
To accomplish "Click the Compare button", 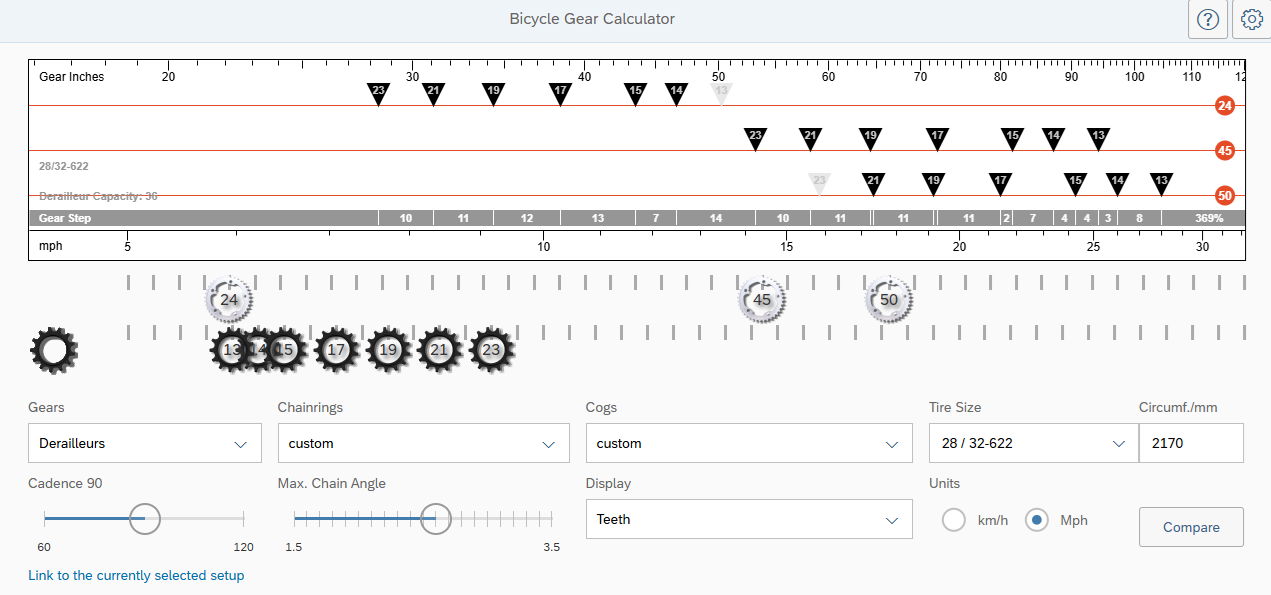I will tap(1191, 527).
